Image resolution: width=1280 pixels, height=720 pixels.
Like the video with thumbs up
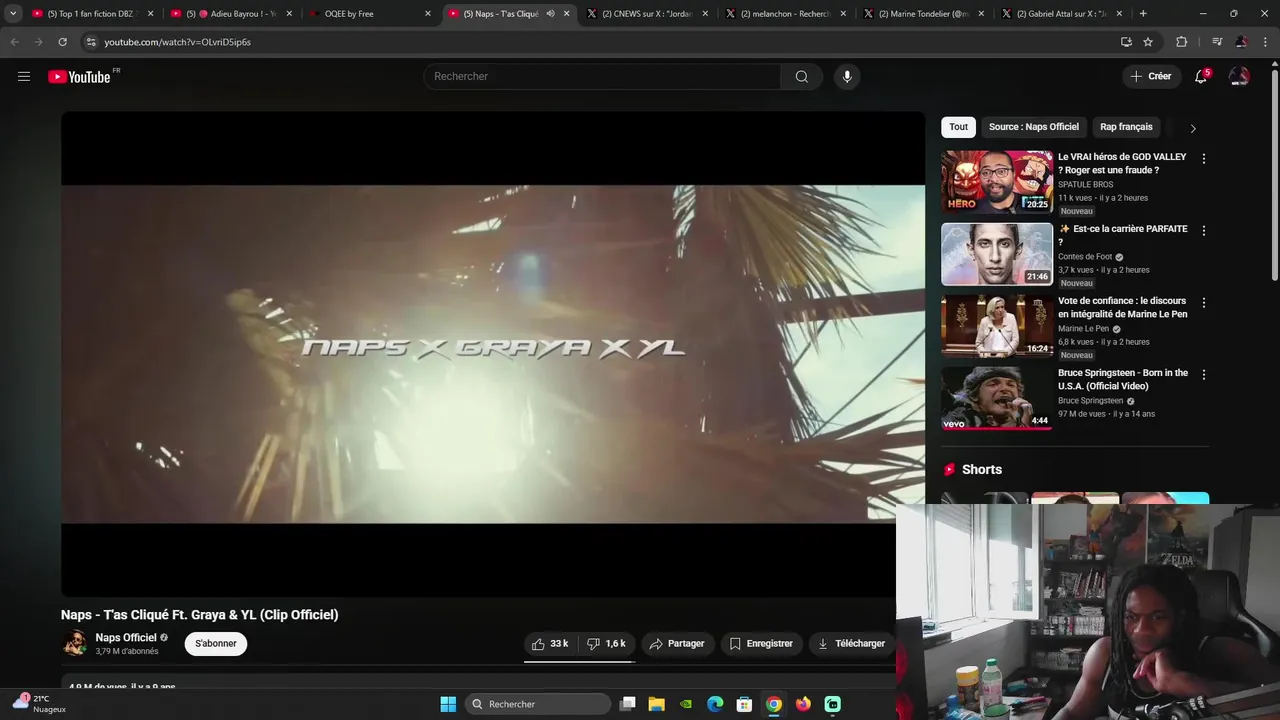(550, 644)
